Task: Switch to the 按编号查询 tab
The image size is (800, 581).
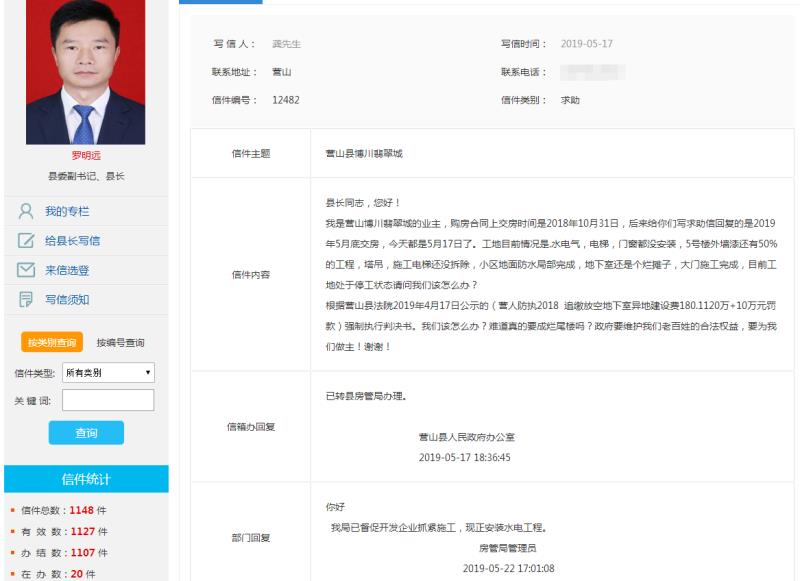Action: (120, 343)
